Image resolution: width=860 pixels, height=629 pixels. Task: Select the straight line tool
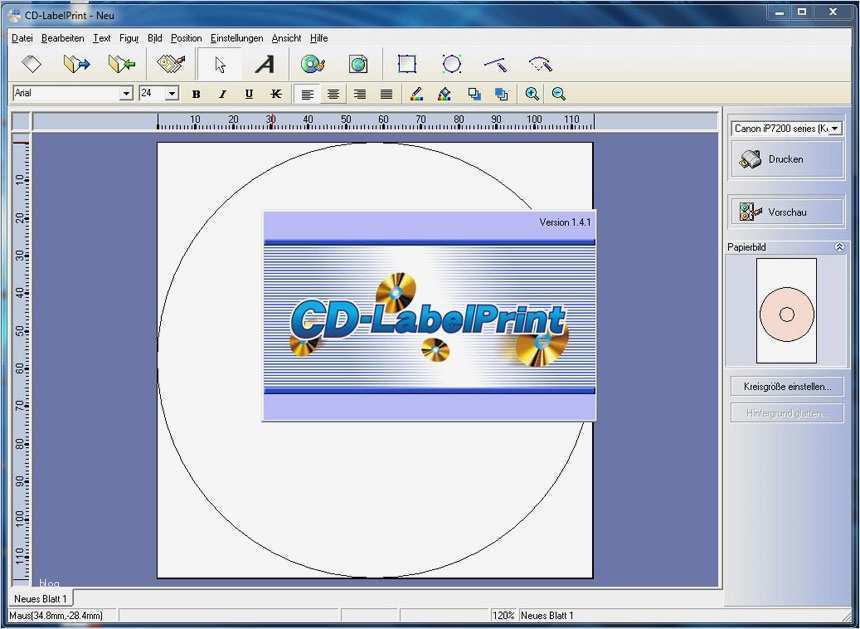pos(495,63)
